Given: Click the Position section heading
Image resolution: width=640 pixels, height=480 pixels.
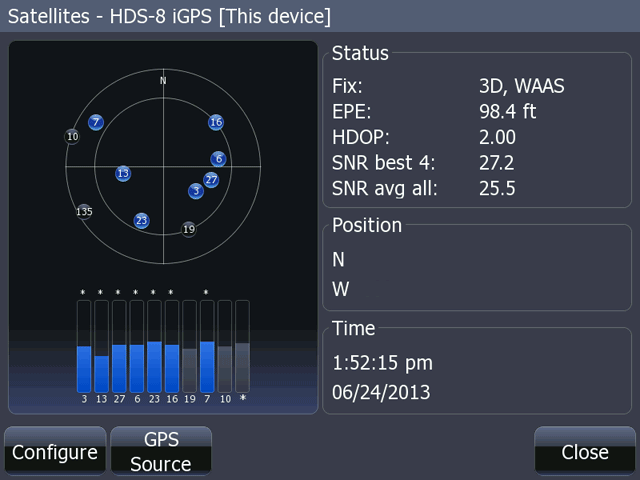Looking at the screenshot, I should [367, 225].
